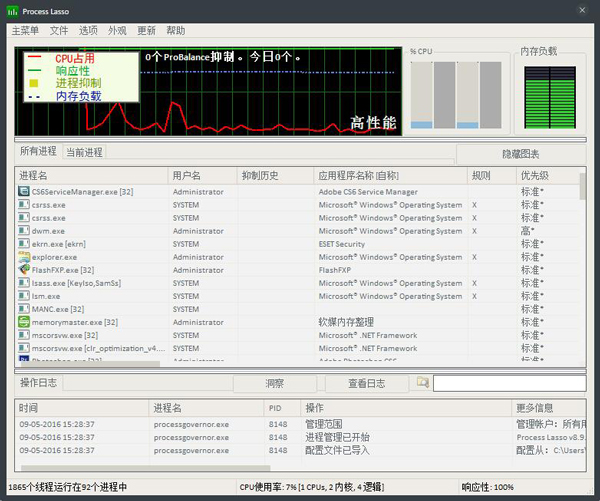
Task: Sort by the 优先级 column header
Action: (x=548, y=176)
